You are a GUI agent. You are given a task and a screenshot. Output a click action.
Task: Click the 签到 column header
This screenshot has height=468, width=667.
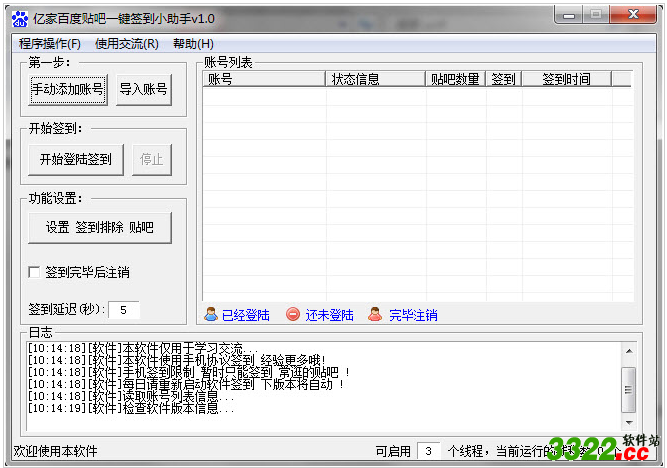(x=504, y=79)
